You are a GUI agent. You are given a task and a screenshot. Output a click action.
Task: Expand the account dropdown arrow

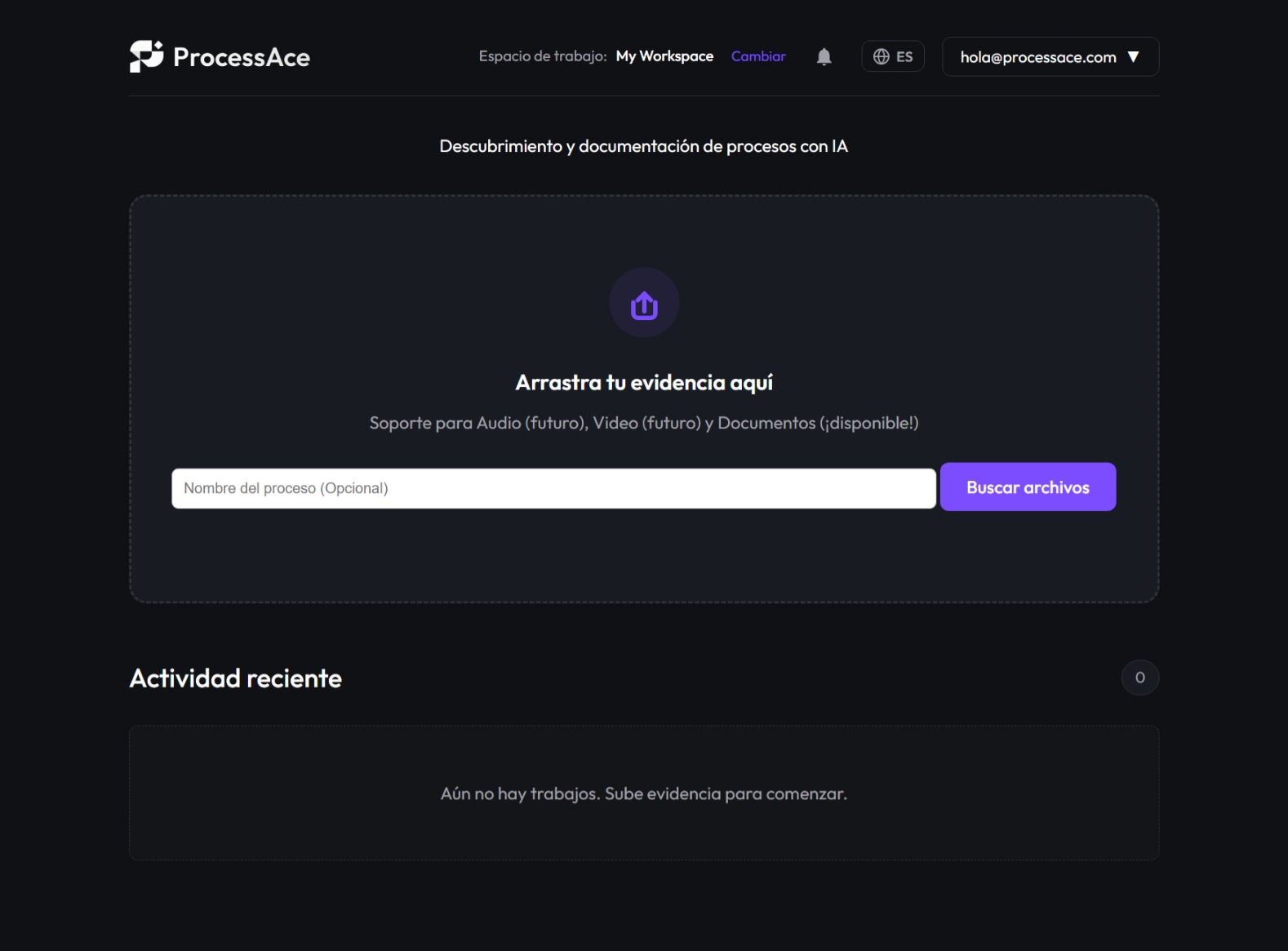pos(1133,57)
